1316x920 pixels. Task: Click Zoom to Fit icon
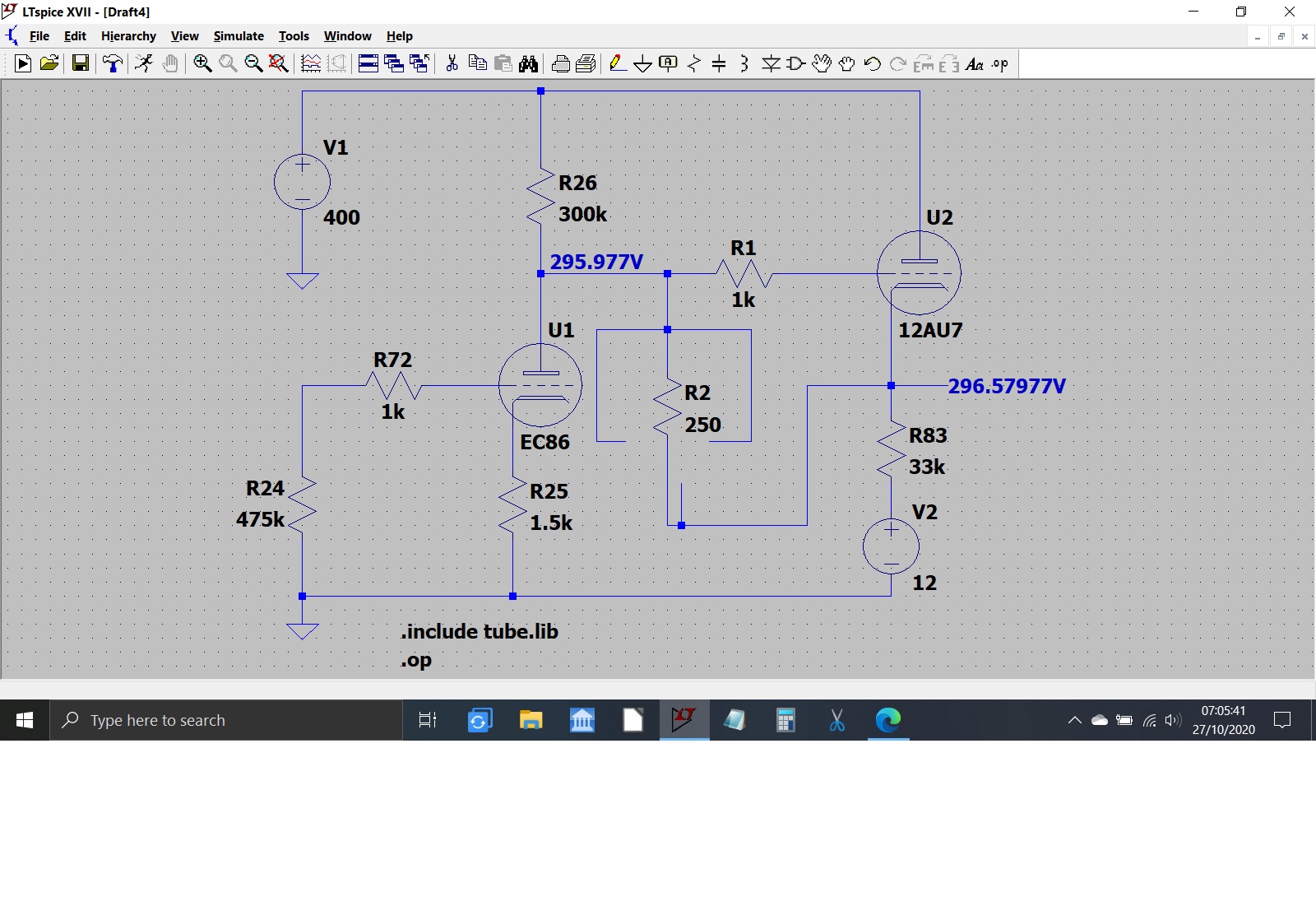(279, 63)
